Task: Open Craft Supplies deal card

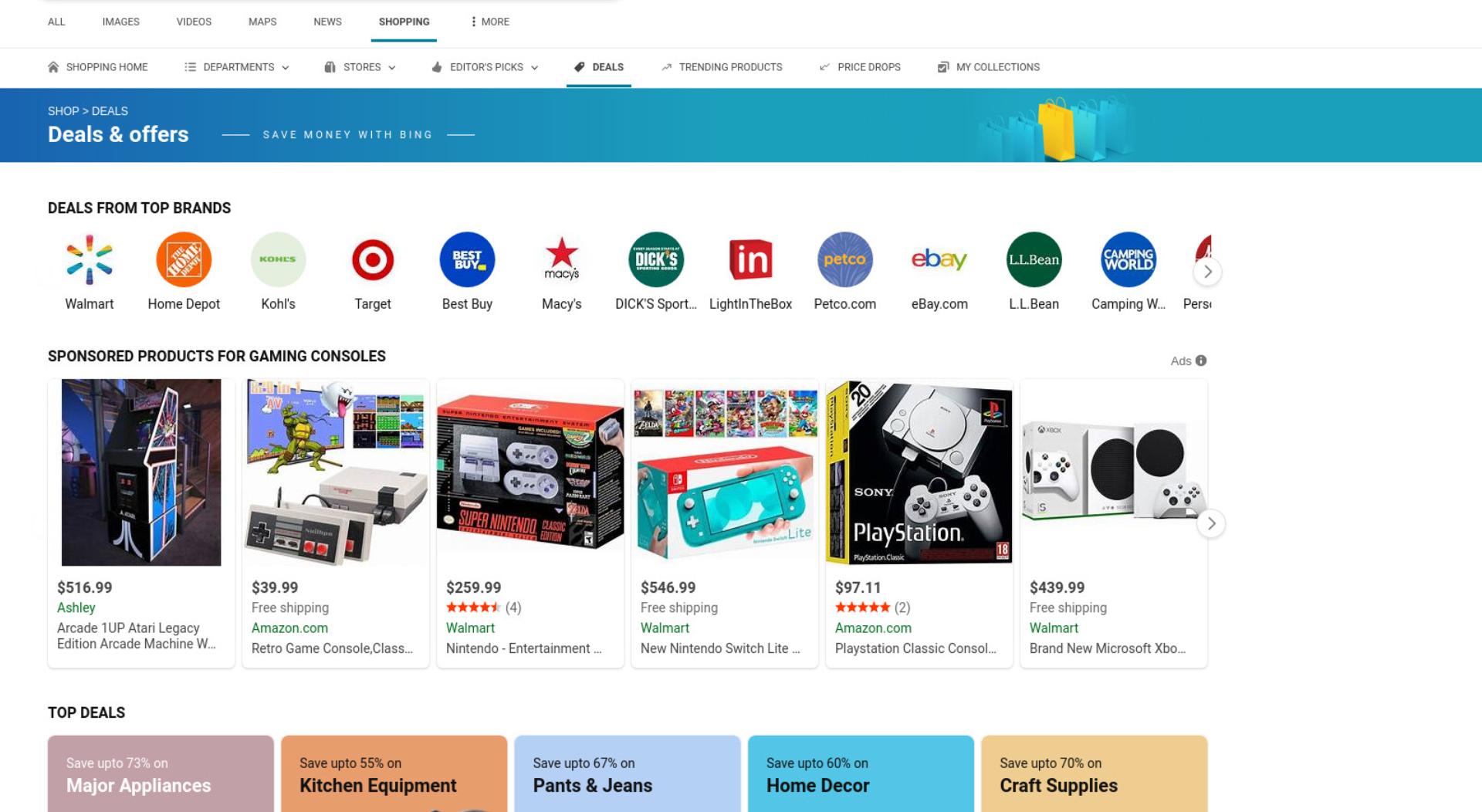Action: coord(1095,773)
